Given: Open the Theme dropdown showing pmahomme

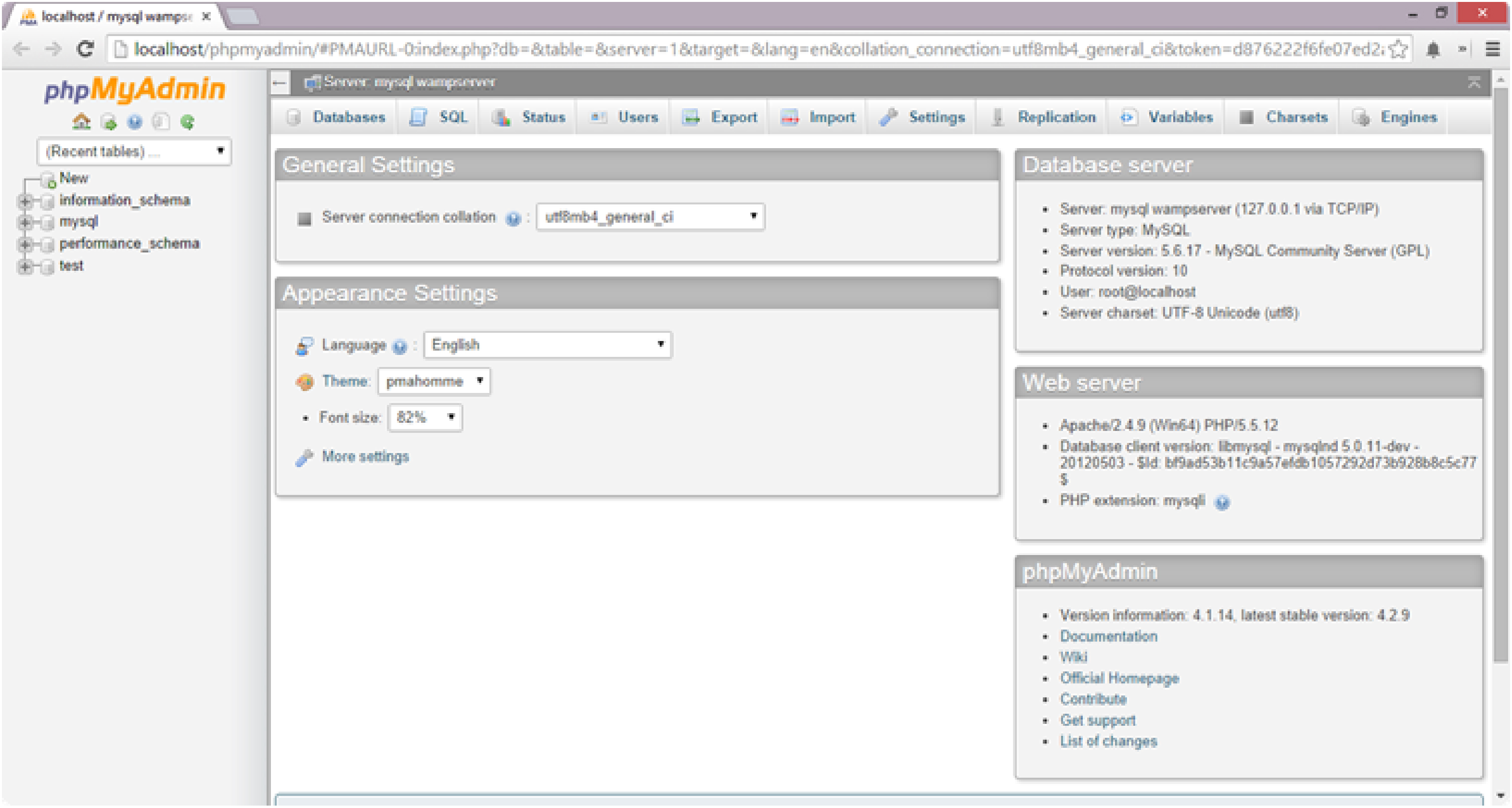Looking at the screenshot, I should (434, 382).
